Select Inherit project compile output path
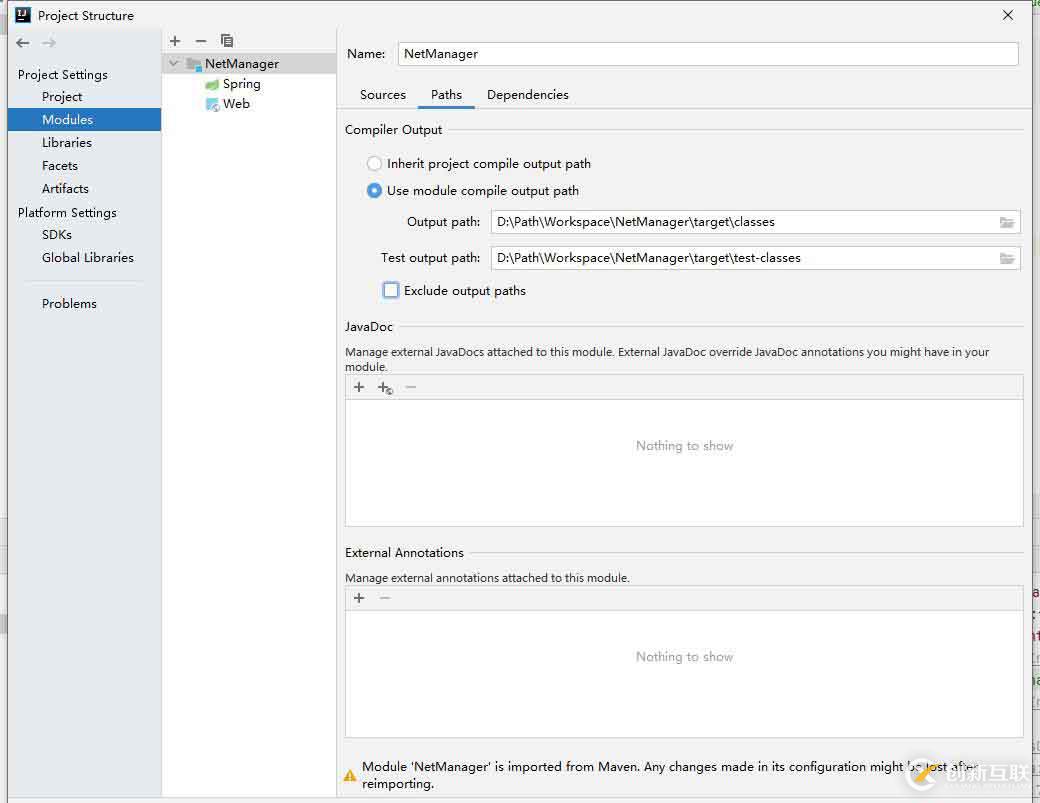 pos(374,163)
